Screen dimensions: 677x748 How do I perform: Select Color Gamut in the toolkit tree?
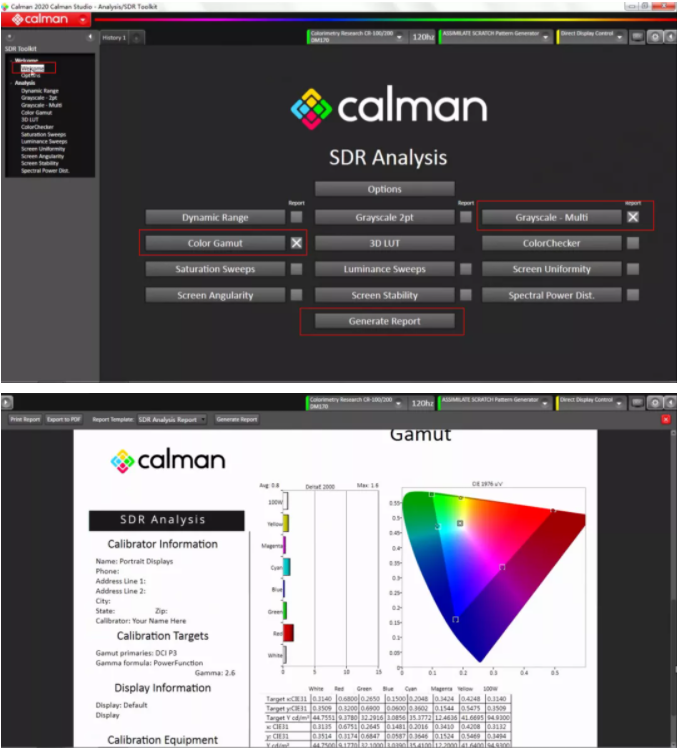(x=36, y=113)
